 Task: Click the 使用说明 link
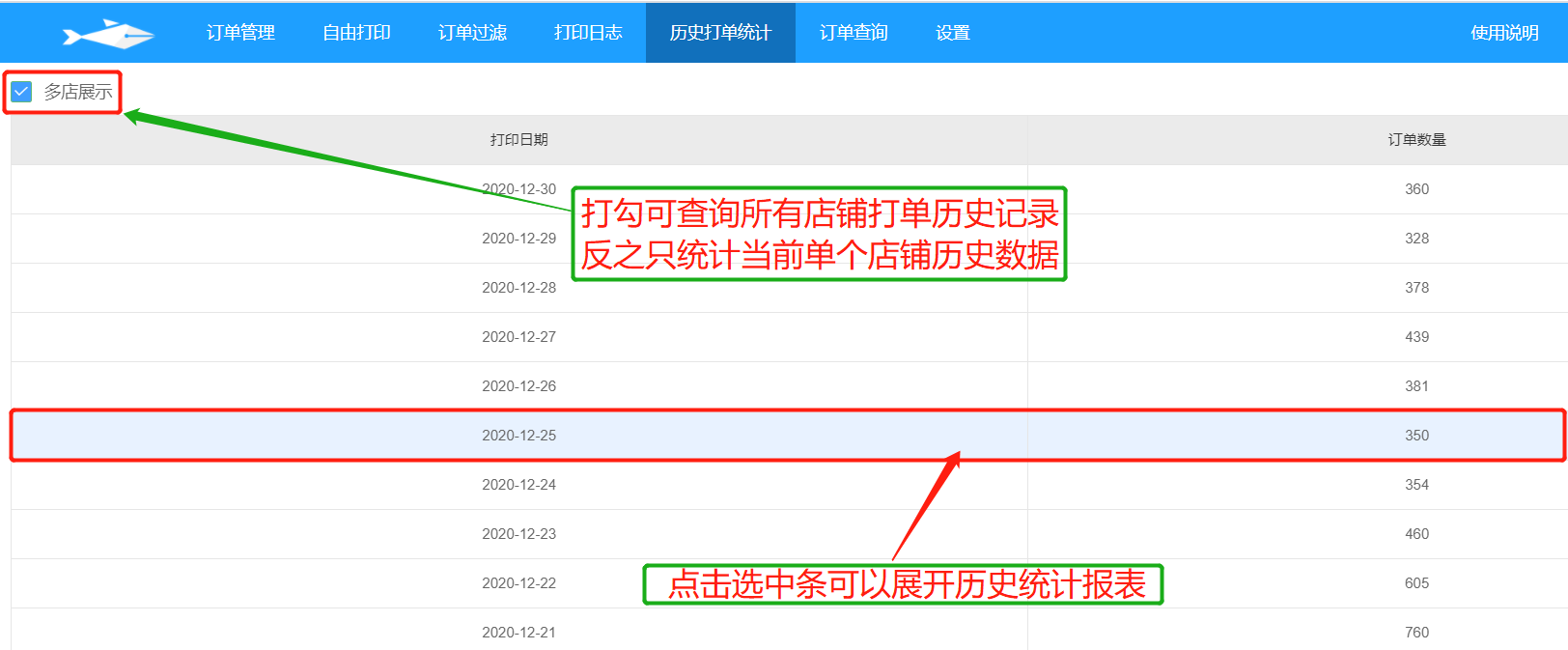1503,33
